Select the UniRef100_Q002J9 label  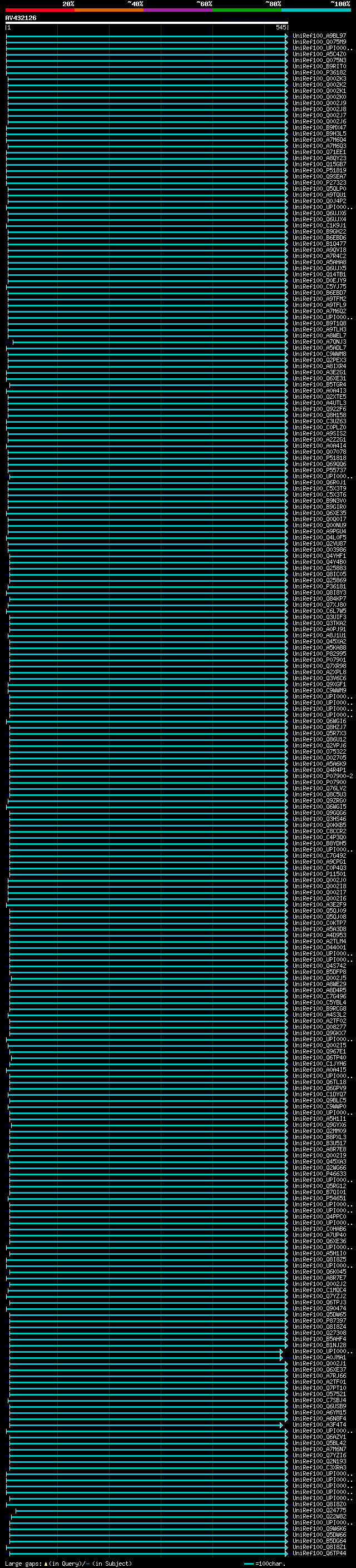pyautogui.click(x=319, y=103)
